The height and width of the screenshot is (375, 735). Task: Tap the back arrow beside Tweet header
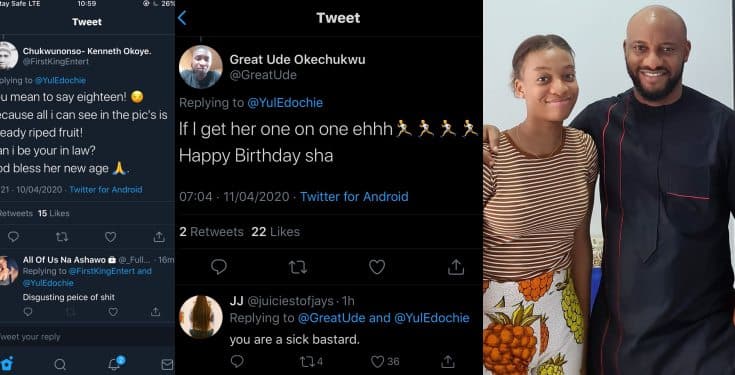pyautogui.click(x=182, y=18)
